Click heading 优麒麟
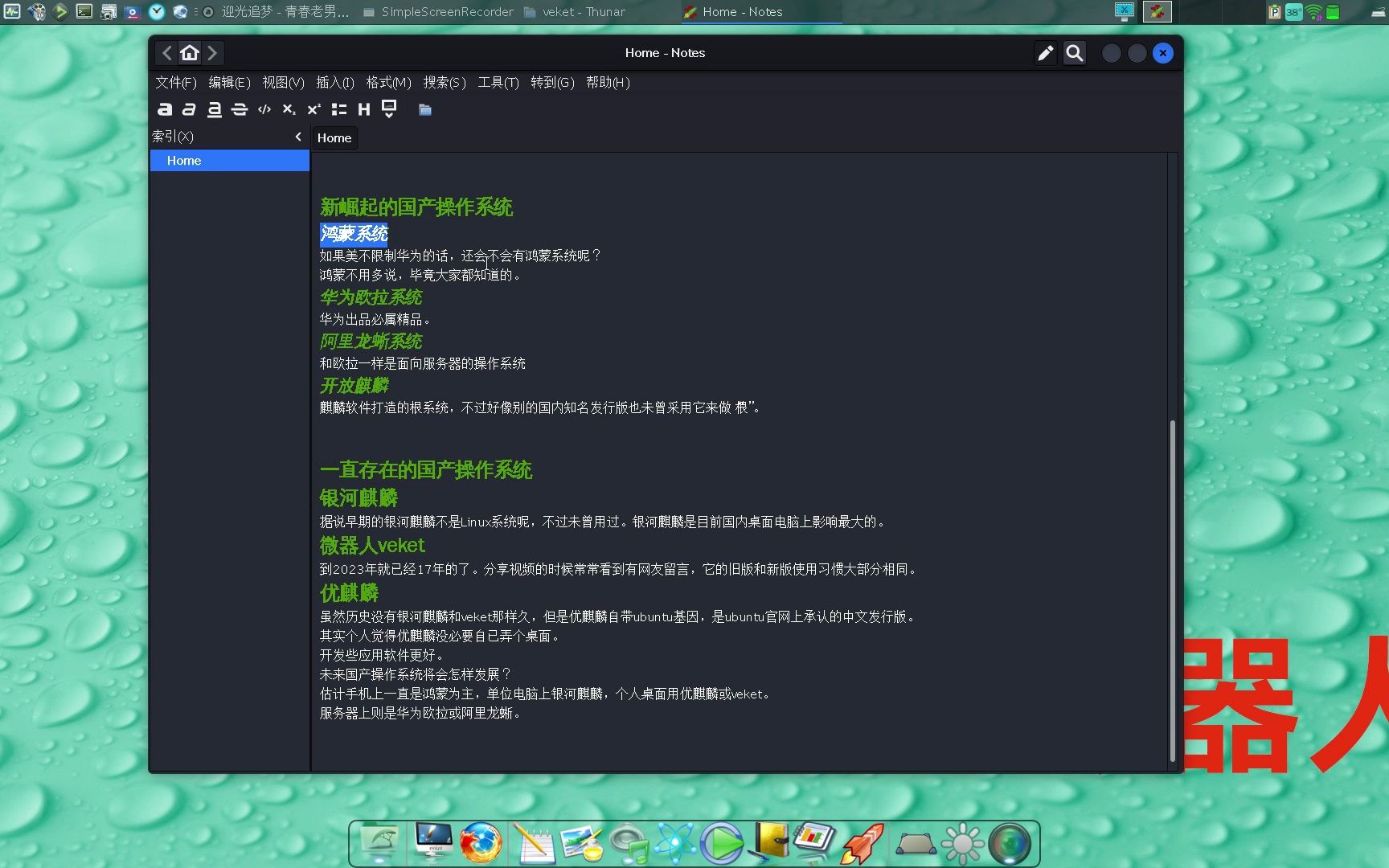Image resolution: width=1389 pixels, height=868 pixels. coord(349,593)
